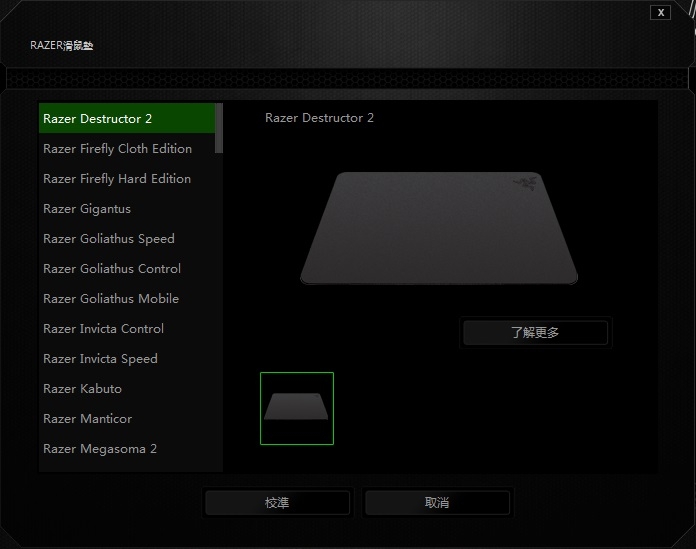
Task: Click the mouse mat list scrollbar thumb
Action: pyautogui.click(x=219, y=128)
